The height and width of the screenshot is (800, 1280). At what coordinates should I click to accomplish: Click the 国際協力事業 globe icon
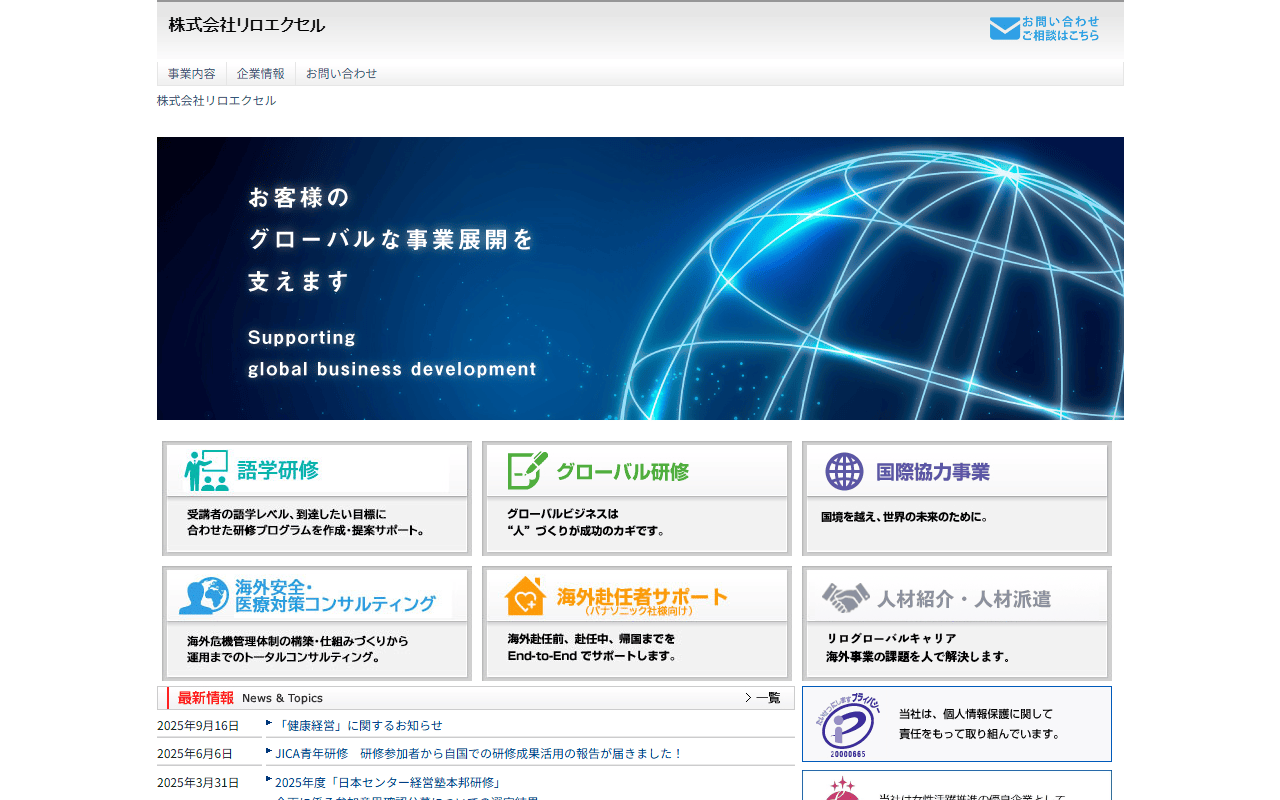(x=844, y=471)
